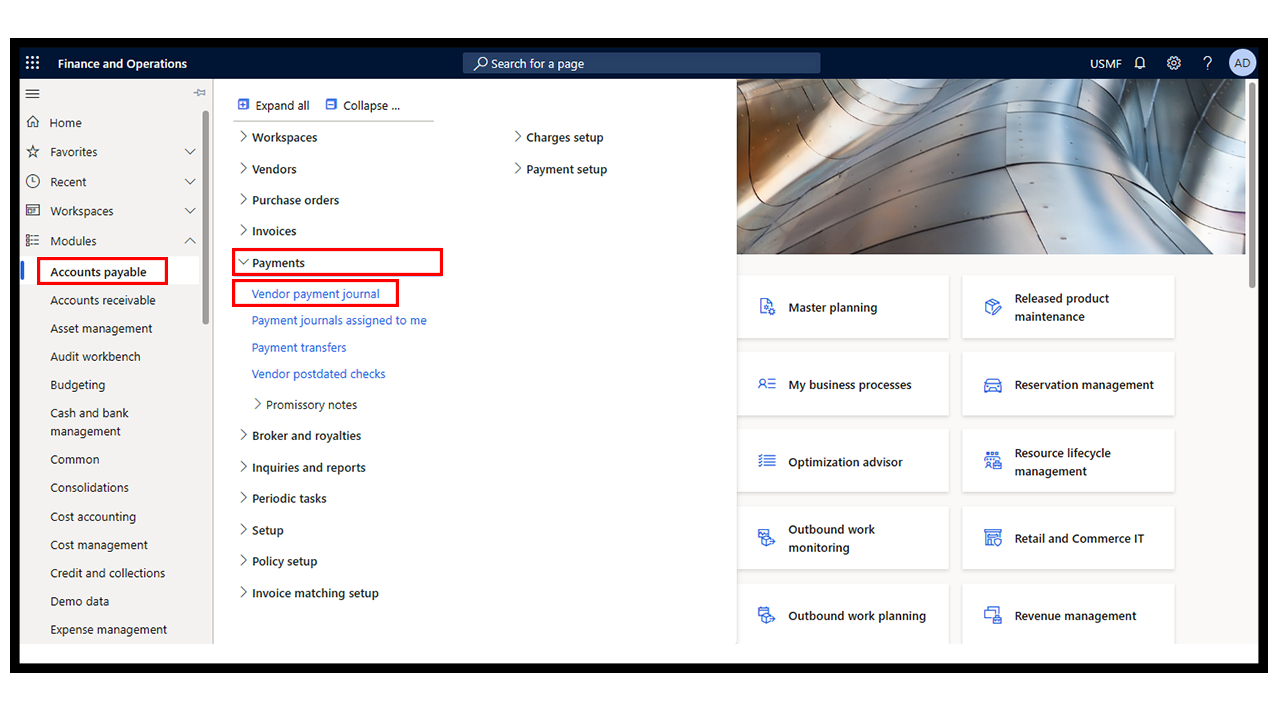Open the Vendor payment journal link
This screenshot has width=1280, height=720.
point(316,294)
